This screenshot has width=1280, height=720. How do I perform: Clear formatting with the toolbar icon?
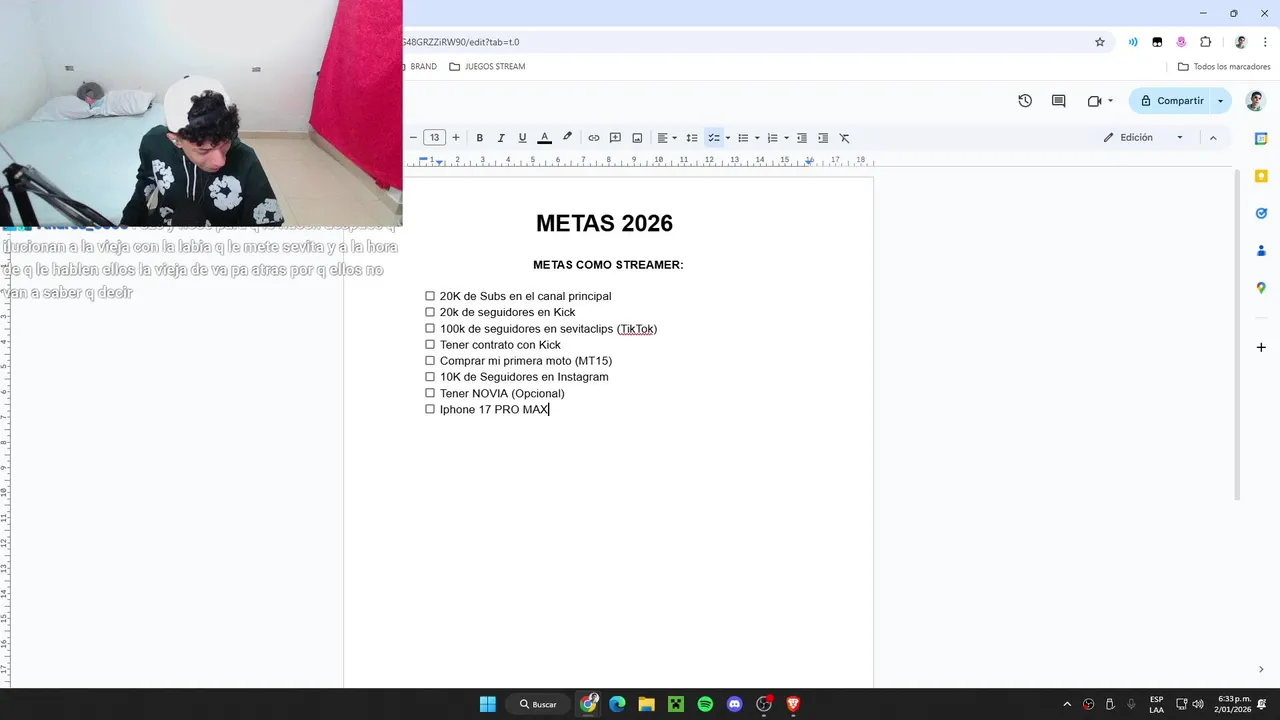844,138
